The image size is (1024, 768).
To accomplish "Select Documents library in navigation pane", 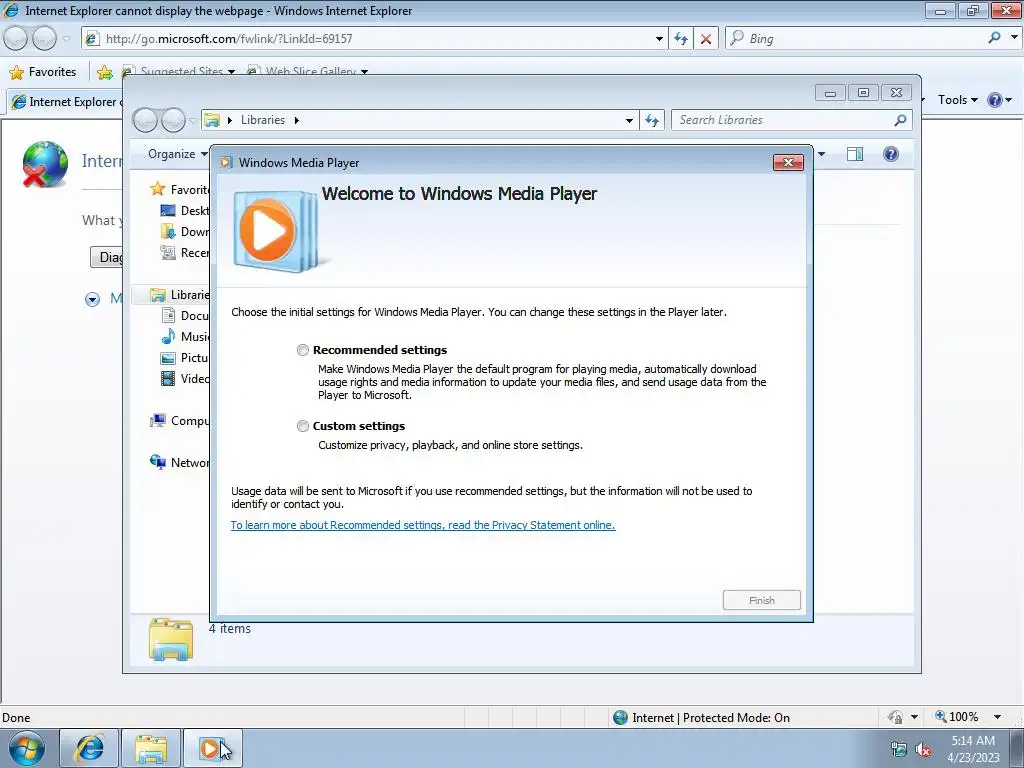I will 185,315.
